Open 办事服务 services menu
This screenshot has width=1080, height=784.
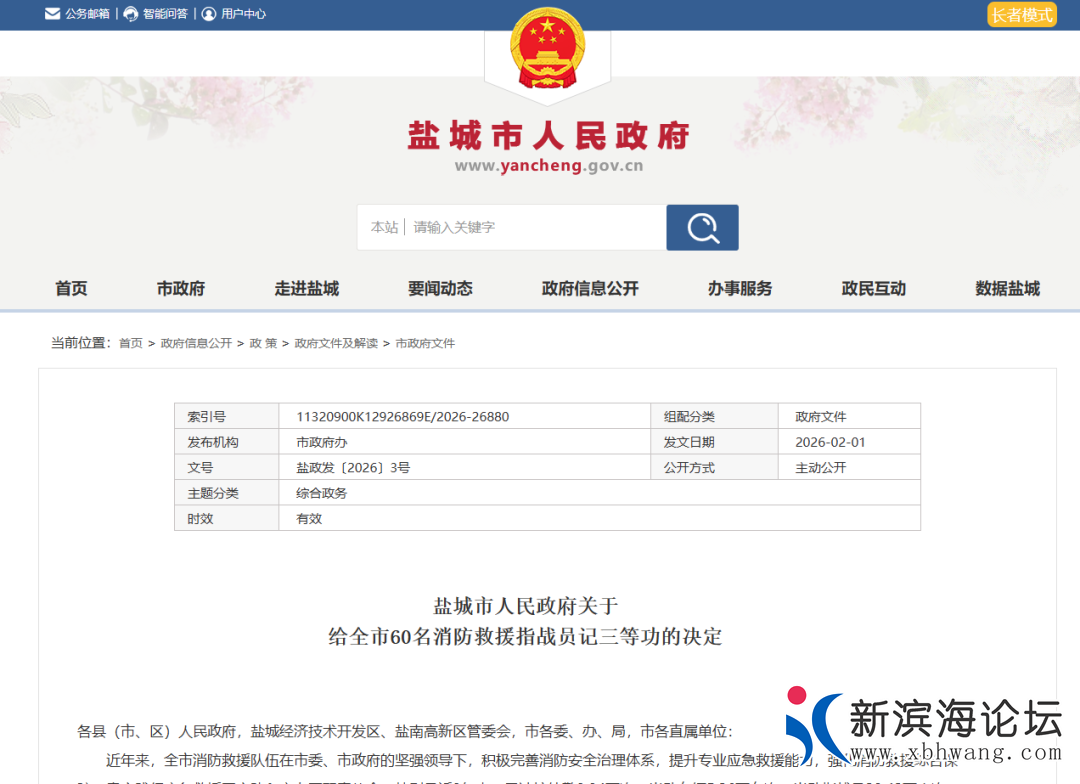click(740, 288)
